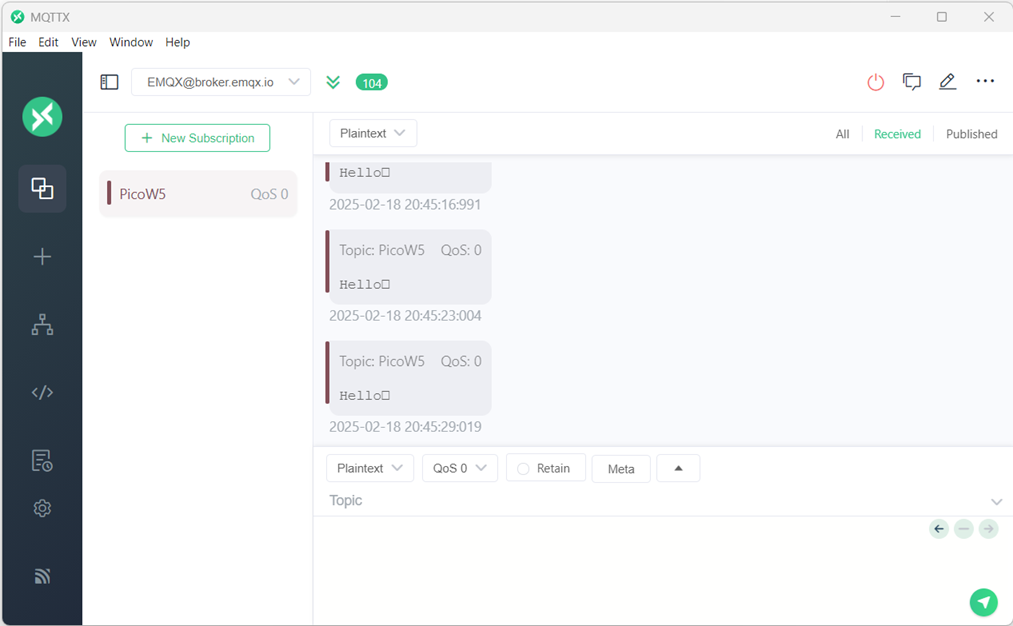The height and width of the screenshot is (626, 1013).
Task: Switch to the Received messages filter
Action: (x=897, y=134)
